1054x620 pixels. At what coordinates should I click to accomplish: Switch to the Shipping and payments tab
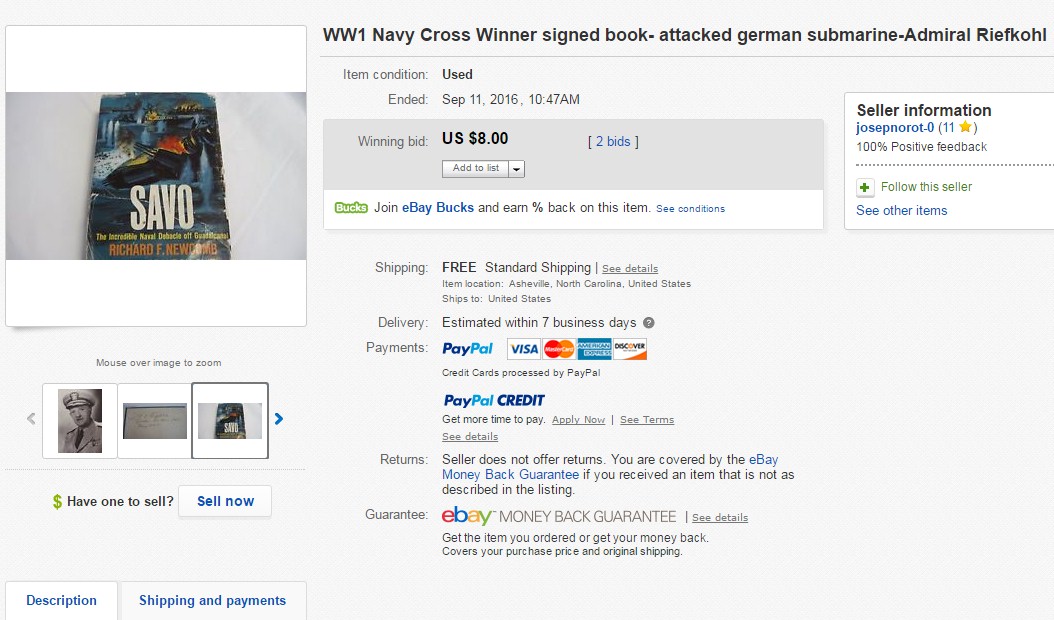pyautogui.click(x=212, y=601)
